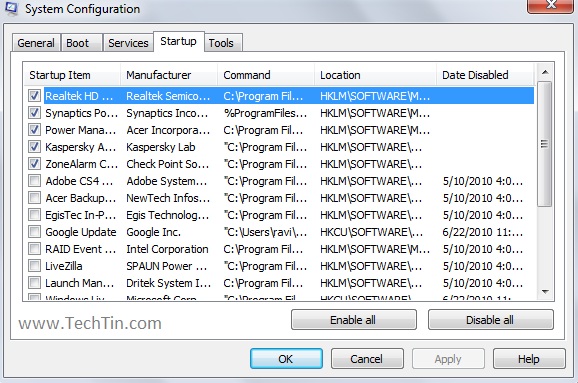Check the EgisTec In-P... checkbox
The height and width of the screenshot is (383, 578).
pyautogui.click(x=34, y=215)
